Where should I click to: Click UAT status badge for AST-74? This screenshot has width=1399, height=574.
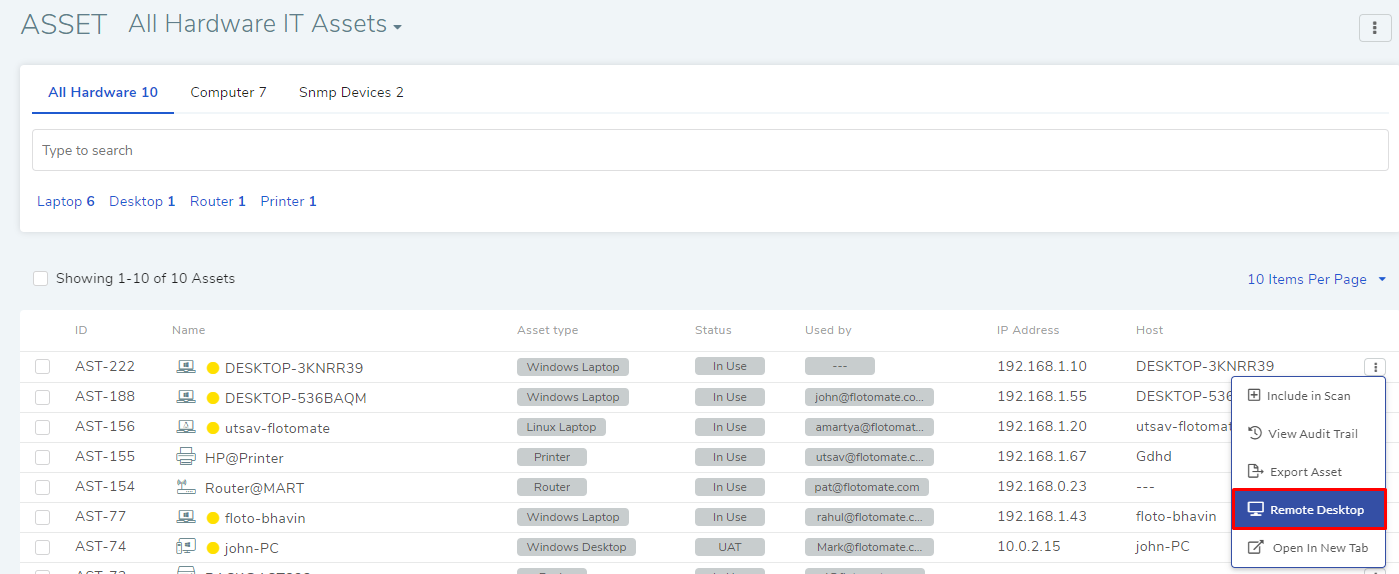coord(730,547)
